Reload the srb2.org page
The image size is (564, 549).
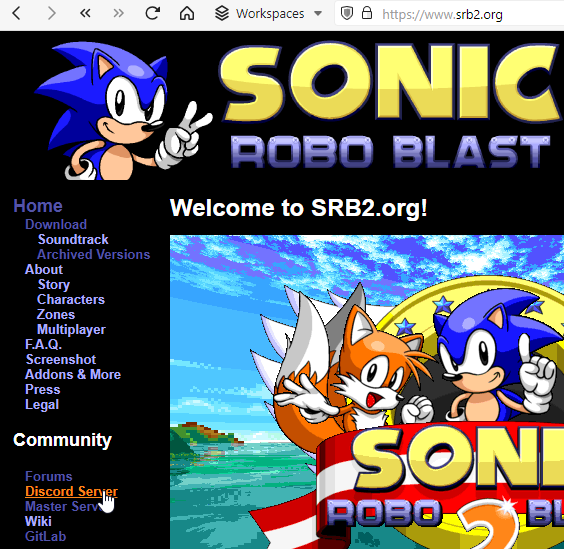tap(153, 14)
